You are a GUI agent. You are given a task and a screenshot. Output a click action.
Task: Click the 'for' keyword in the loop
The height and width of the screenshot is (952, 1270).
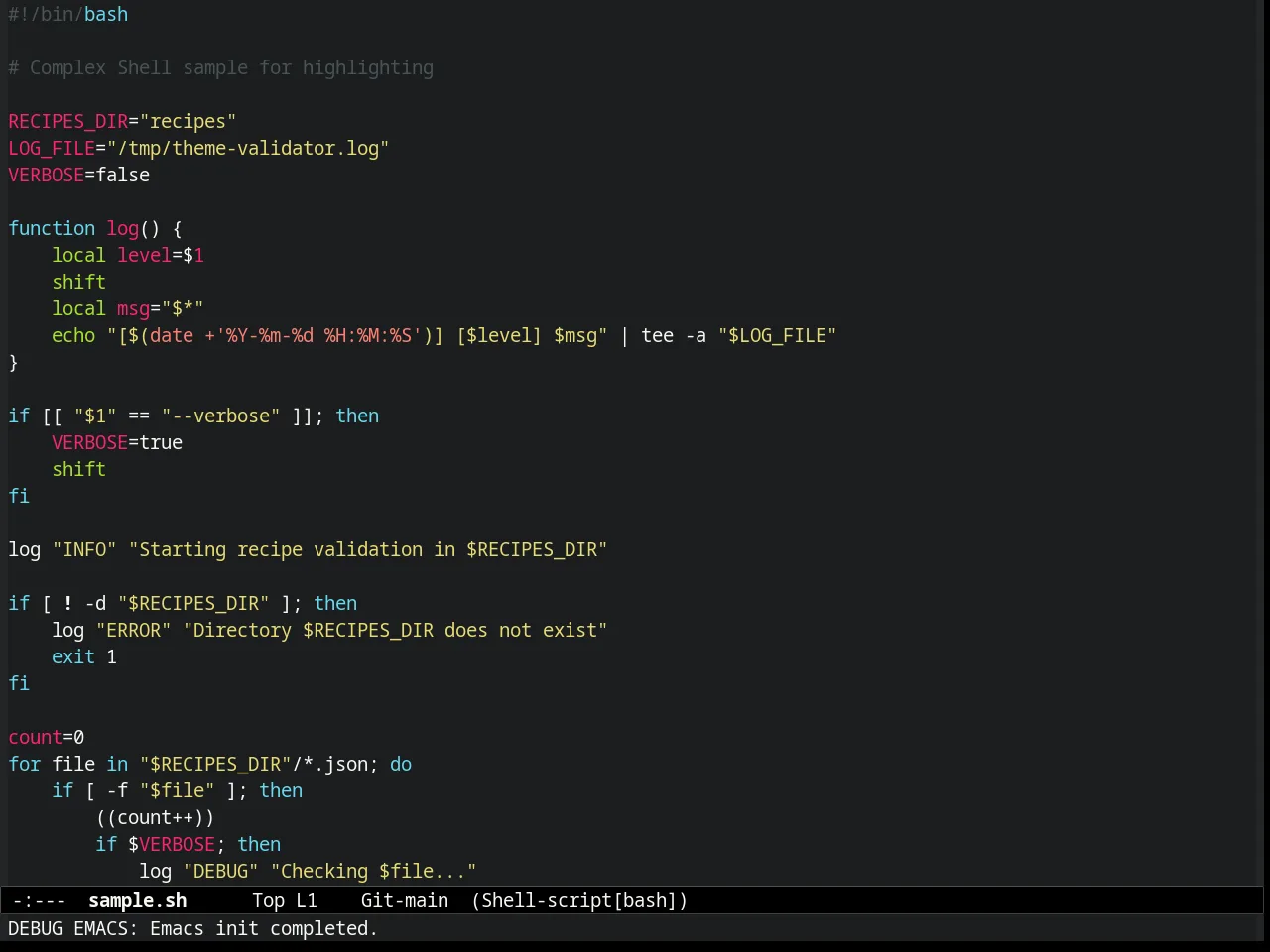coord(25,764)
